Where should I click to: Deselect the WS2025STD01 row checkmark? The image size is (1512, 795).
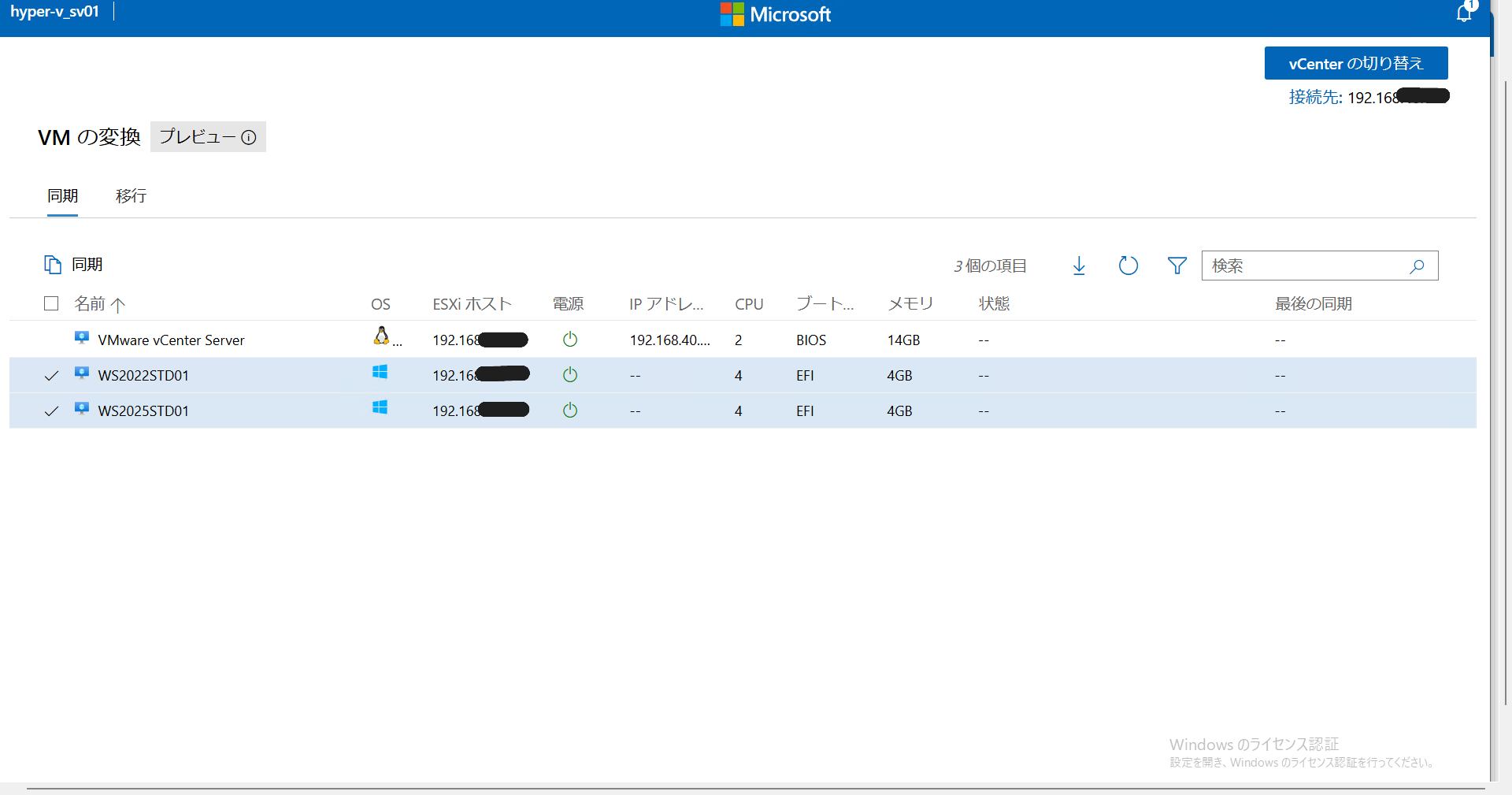click(x=51, y=411)
